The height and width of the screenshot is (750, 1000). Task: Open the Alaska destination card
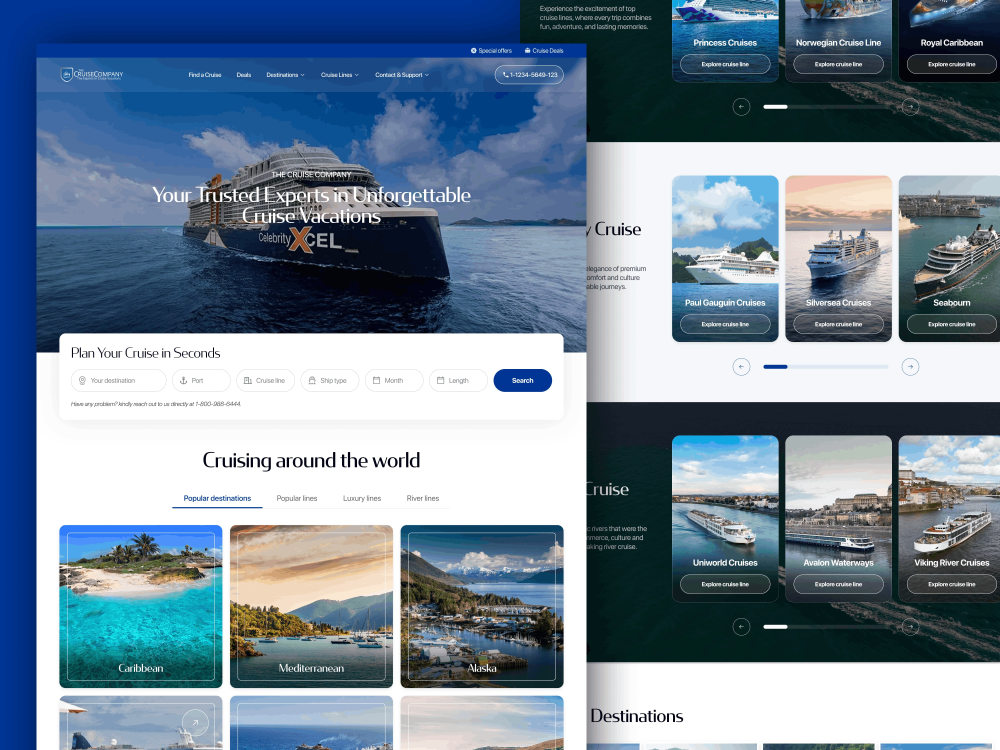482,607
